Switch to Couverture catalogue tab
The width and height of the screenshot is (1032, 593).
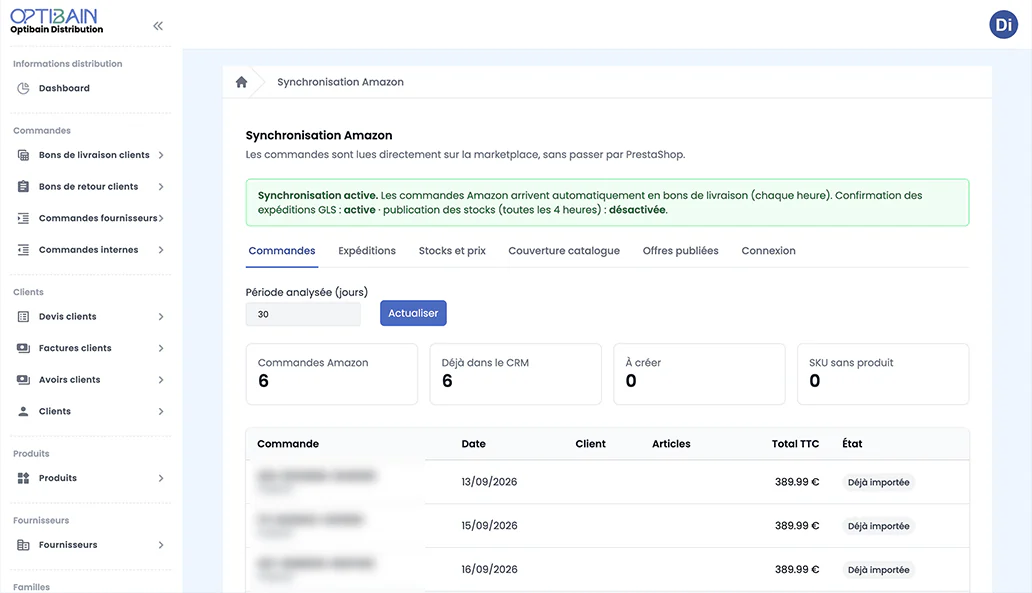tap(564, 251)
